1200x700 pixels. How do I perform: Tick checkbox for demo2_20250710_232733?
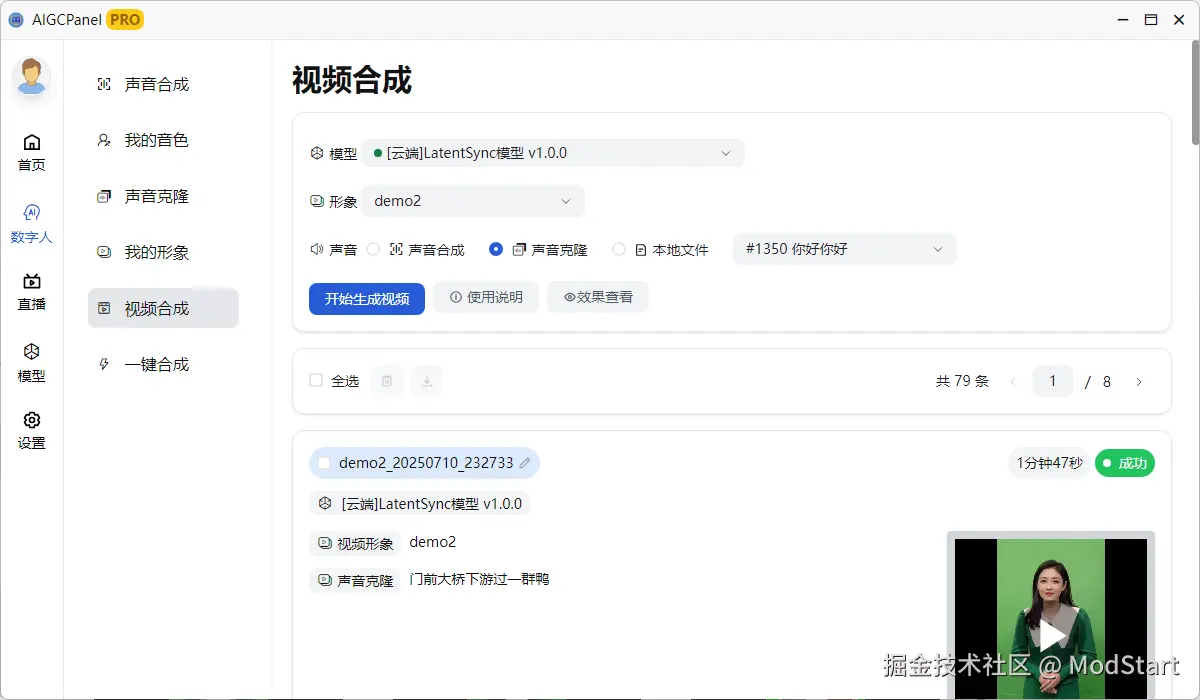324,463
